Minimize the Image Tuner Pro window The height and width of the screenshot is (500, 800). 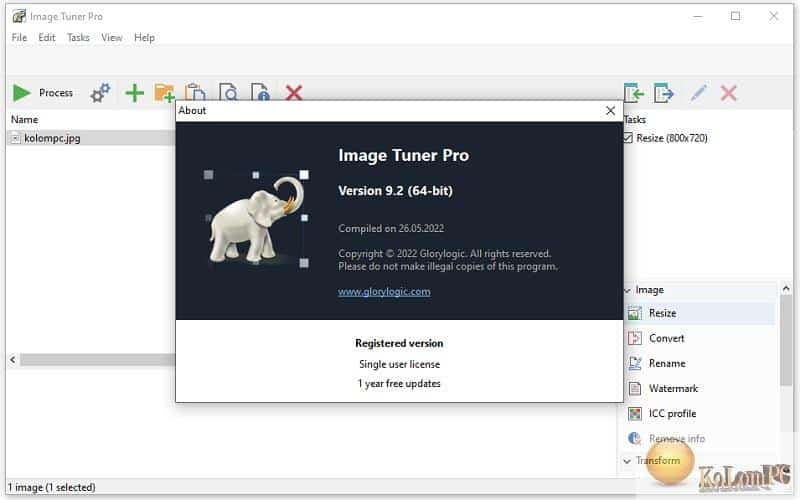pyautogui.click(x=698, y=16)
